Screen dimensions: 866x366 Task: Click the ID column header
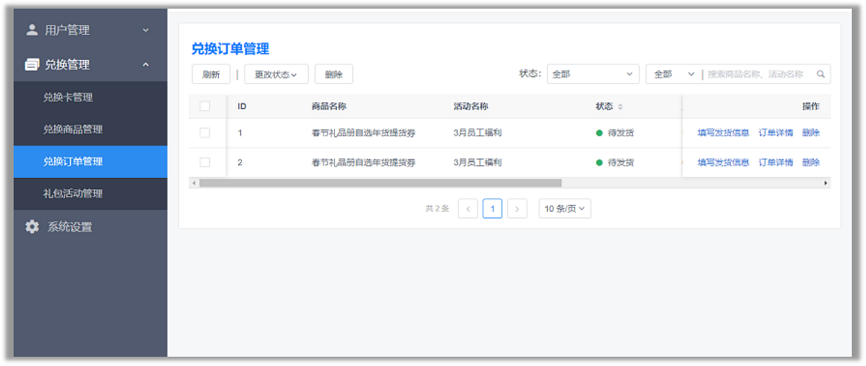click(242, 106)
